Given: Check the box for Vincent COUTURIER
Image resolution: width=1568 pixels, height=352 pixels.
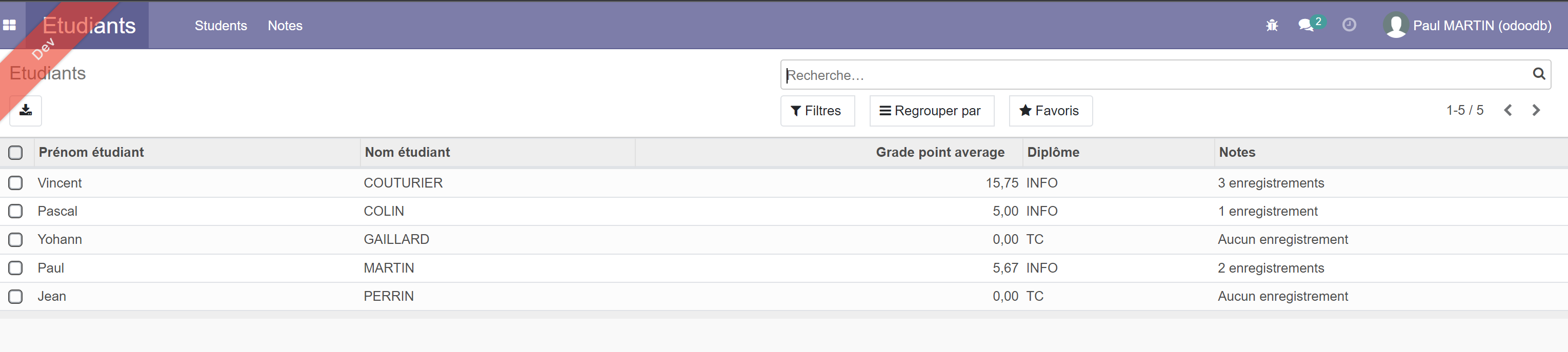Looking at the screenshot, I should tap(16, 183).
